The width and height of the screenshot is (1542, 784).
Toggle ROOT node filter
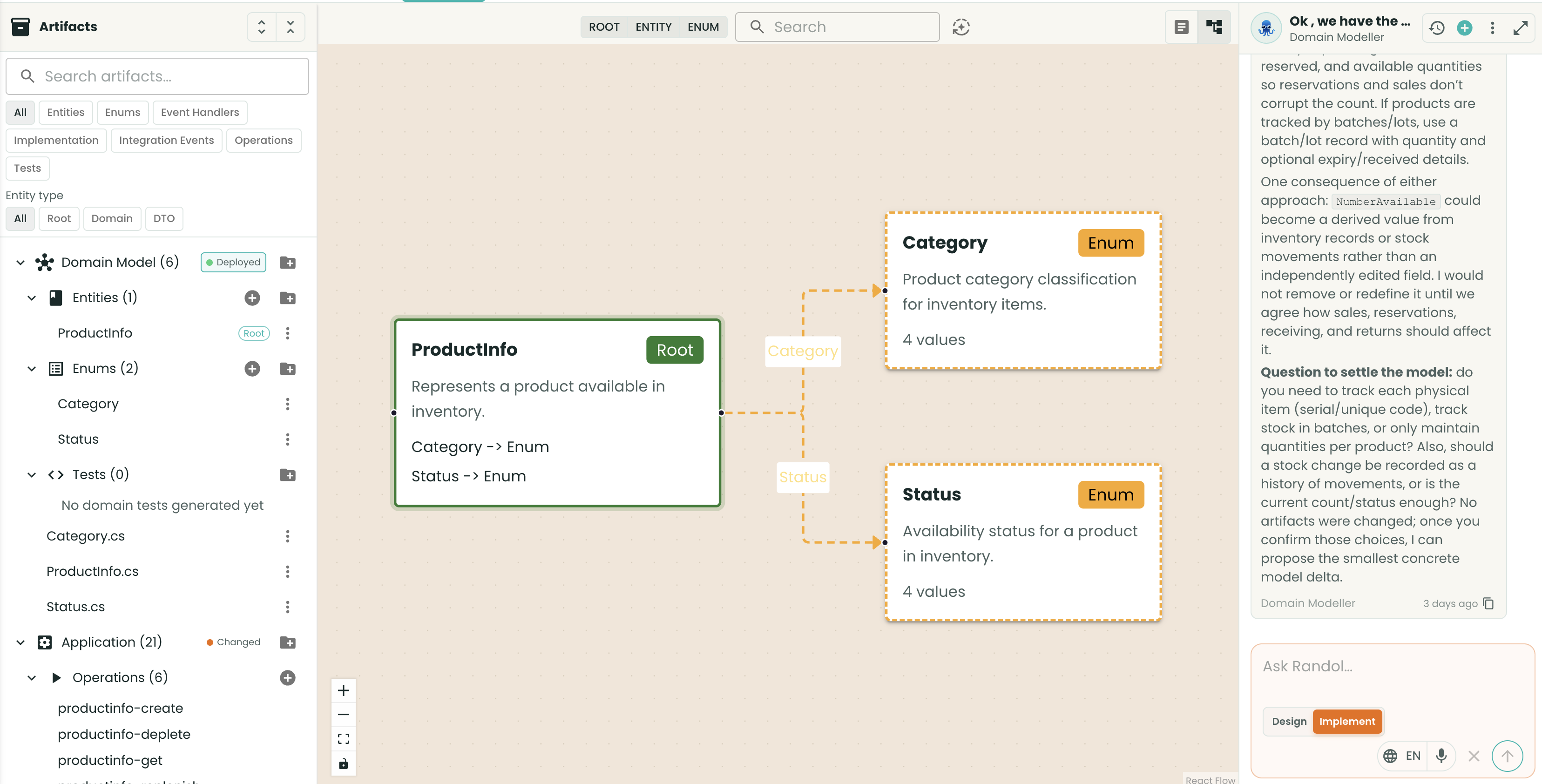[x=604, y=27]
